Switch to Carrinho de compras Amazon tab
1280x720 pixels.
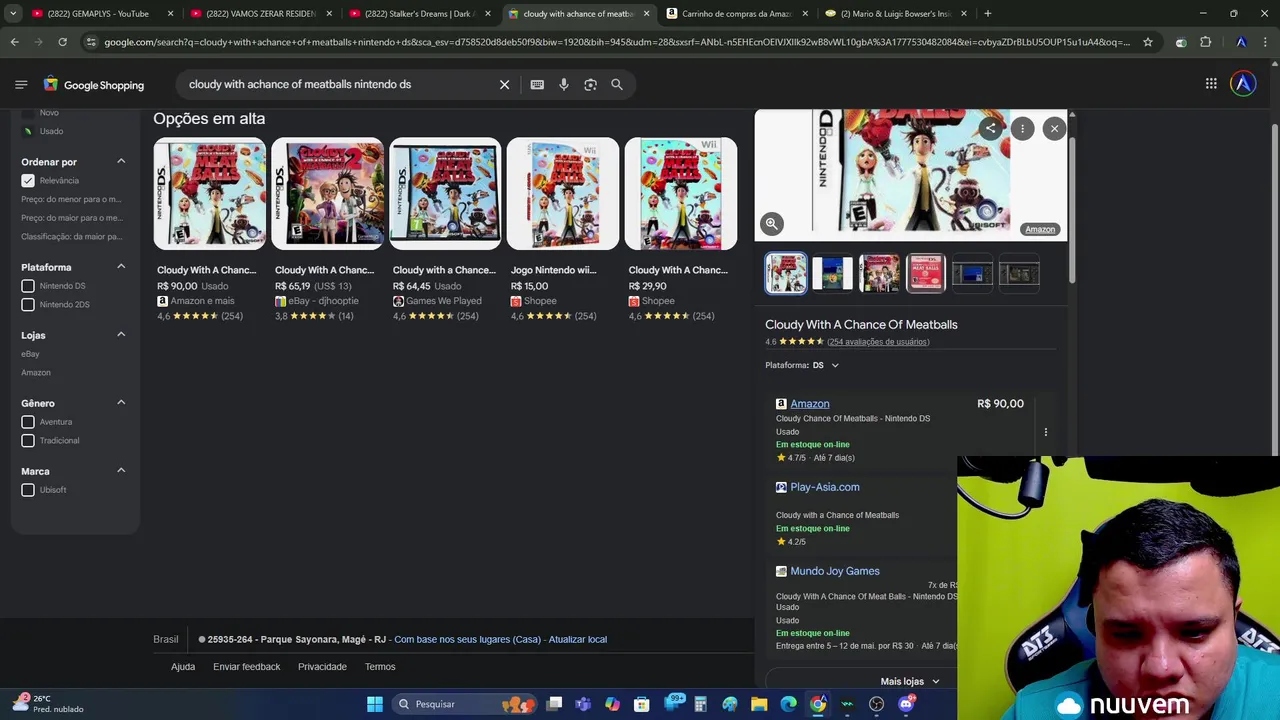736,14
